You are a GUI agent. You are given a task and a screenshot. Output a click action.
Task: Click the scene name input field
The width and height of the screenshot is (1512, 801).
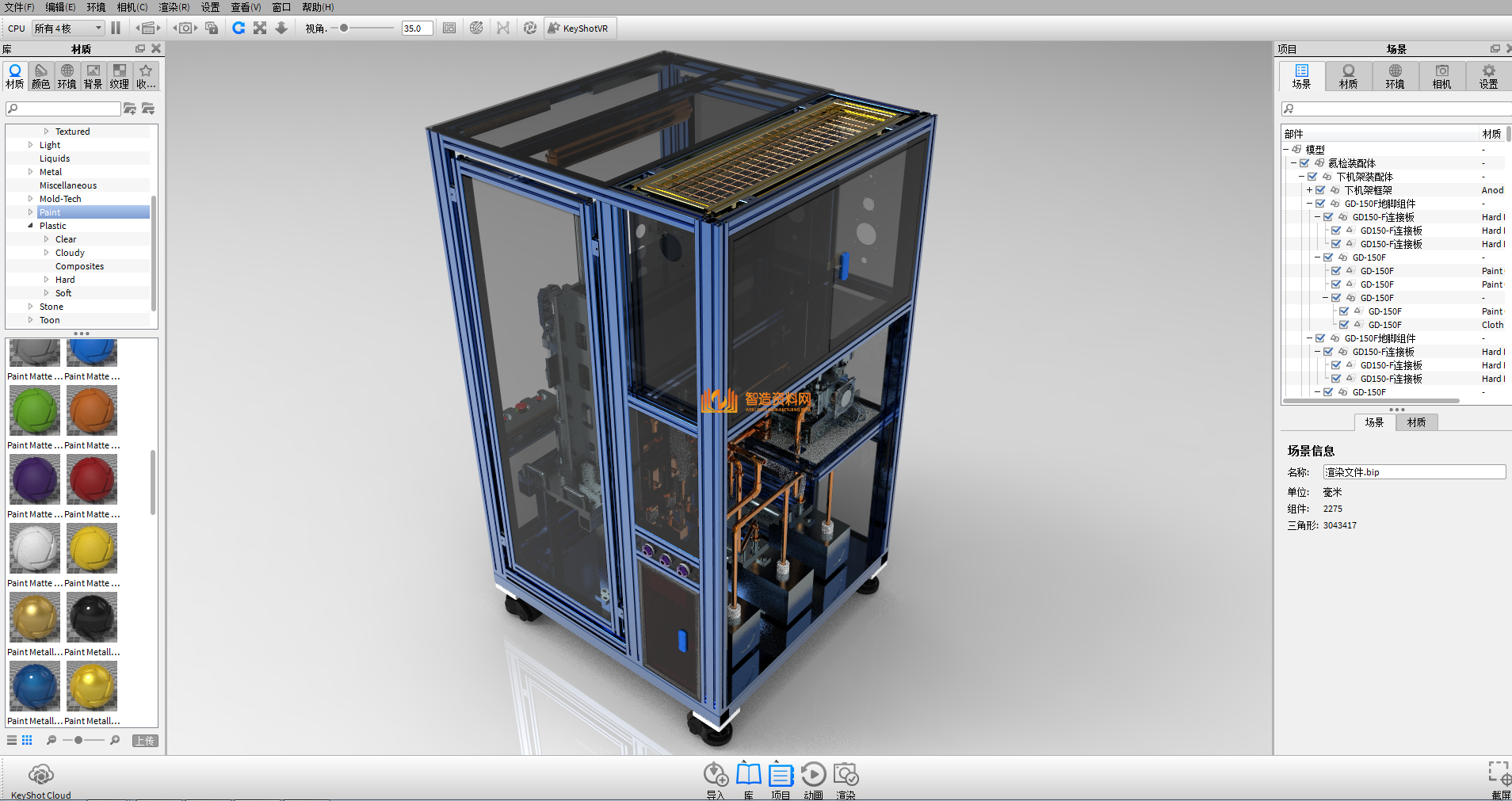[x=1414, y=472]
